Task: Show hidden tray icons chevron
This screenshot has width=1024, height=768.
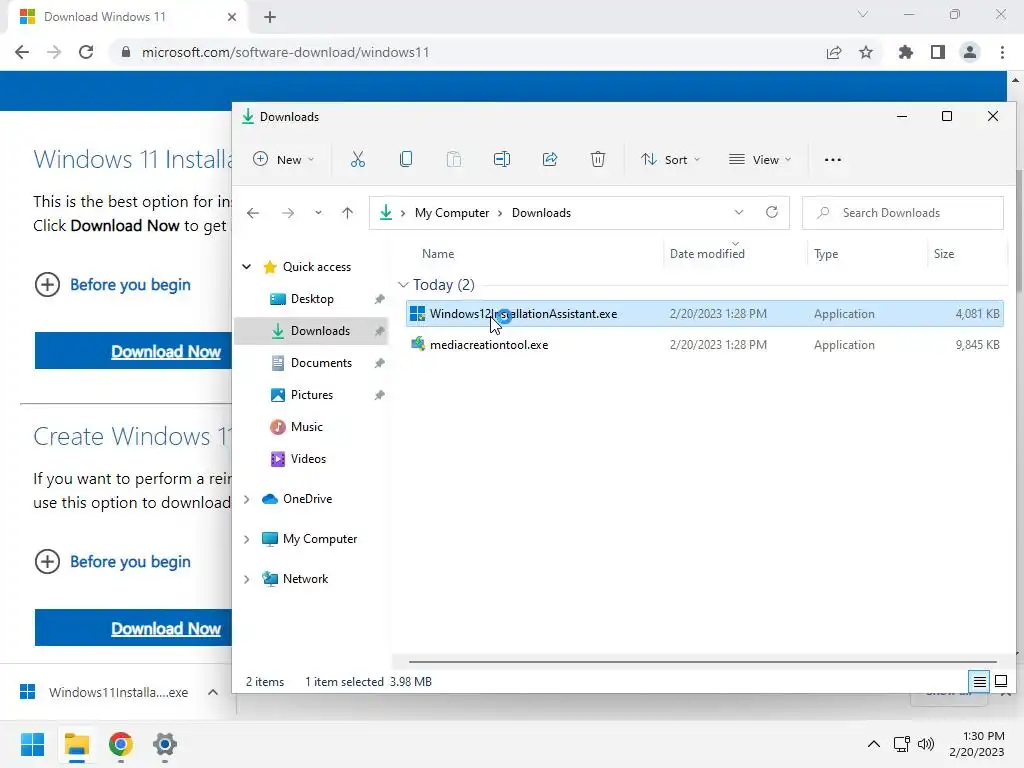Action: tap(874, 744)
